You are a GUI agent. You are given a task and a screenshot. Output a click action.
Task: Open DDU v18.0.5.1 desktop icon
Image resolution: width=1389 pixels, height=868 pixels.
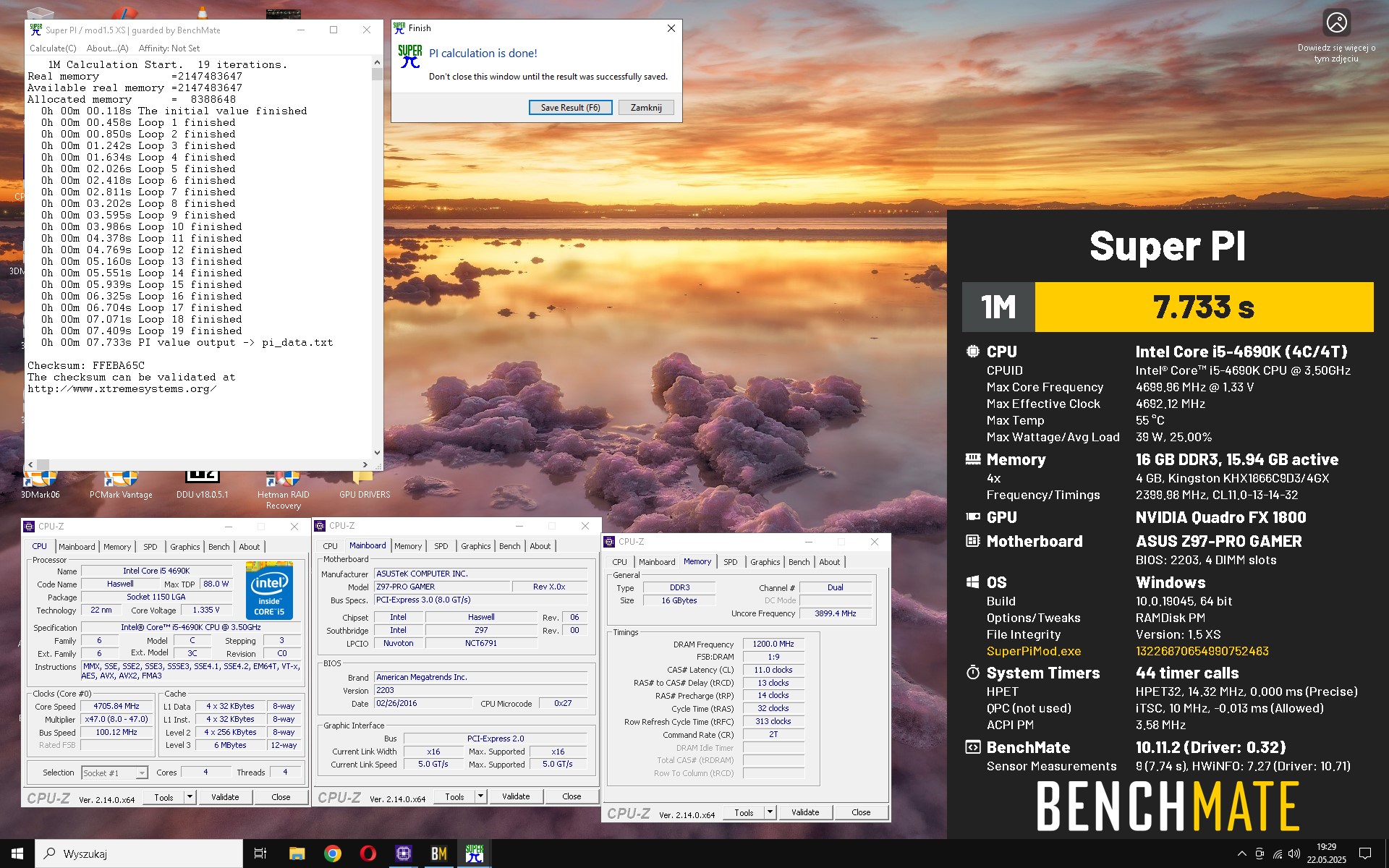coord(202,485)
